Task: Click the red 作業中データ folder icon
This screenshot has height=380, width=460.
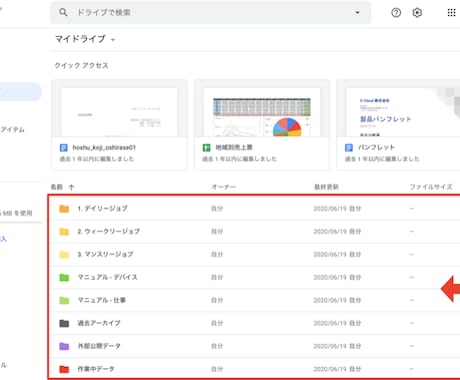Action: (64, 369)
